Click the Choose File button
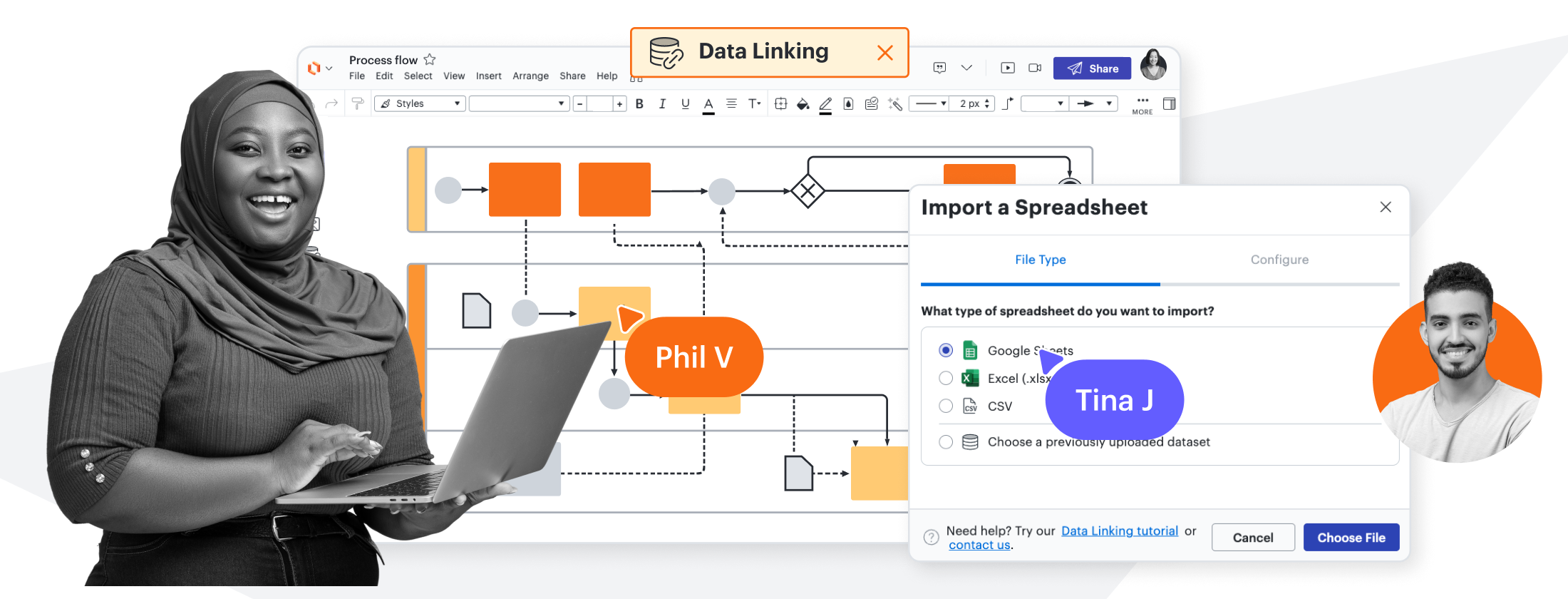 click(x=1351, y=538)
